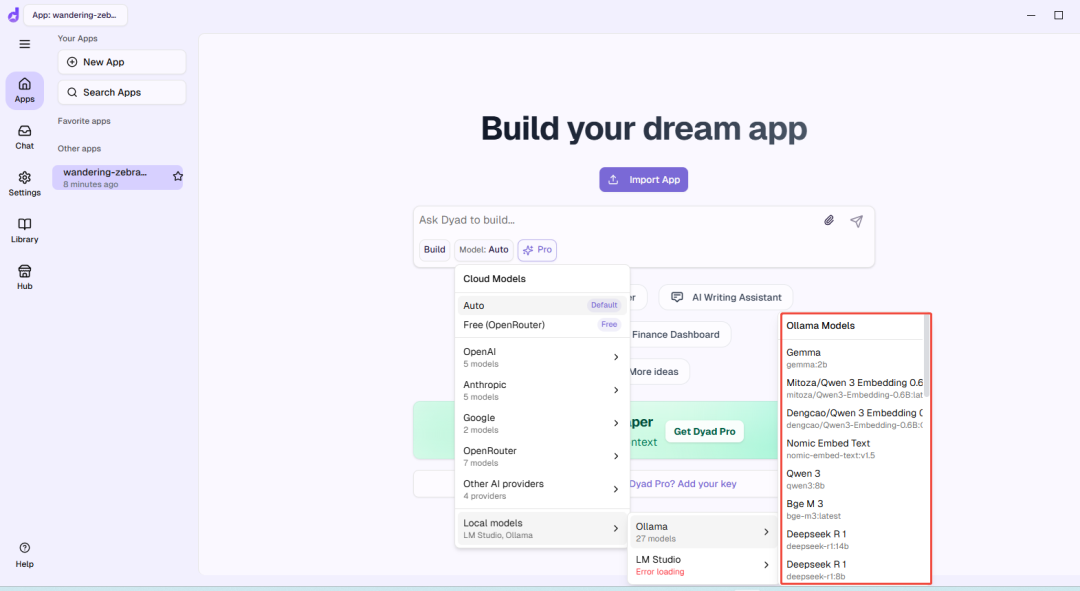Click the Ollama Models header text
Screen dimensions: 1080x591
click(820, 325)
